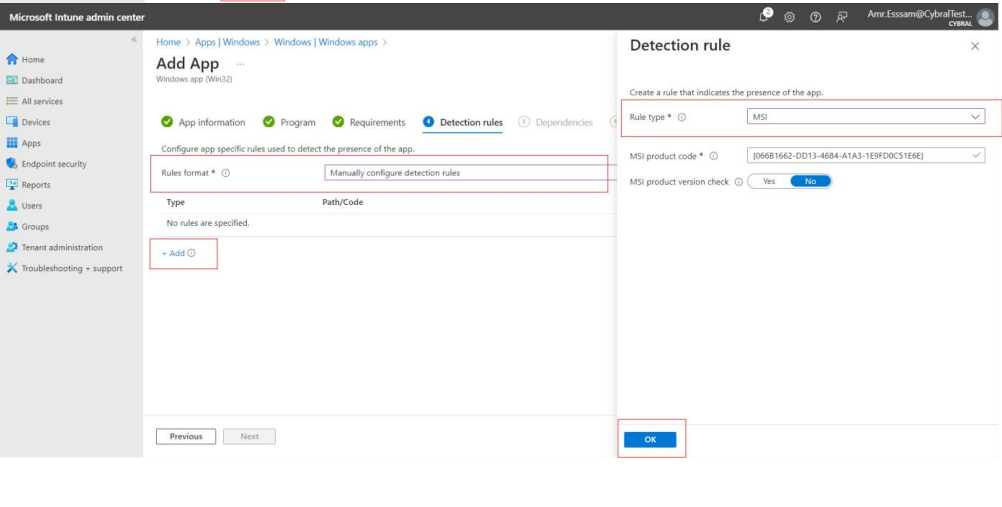This screenshot has width=1002, height=507.
Task: Click OK to save detection rule
Action: 650,439
